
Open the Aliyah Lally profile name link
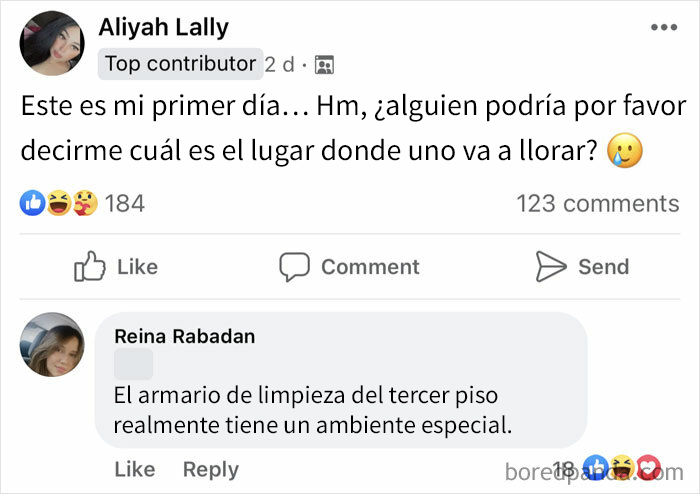164,27
